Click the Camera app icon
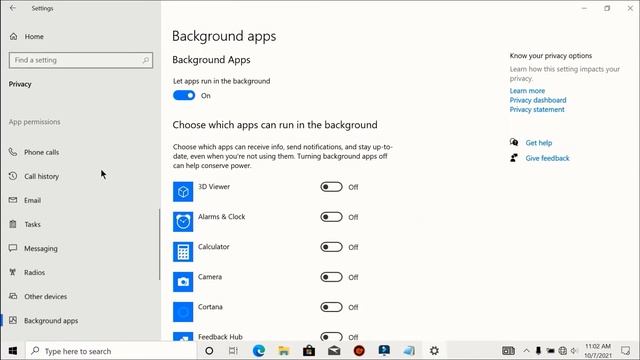640x360 pixels. (x=183, y=282)
